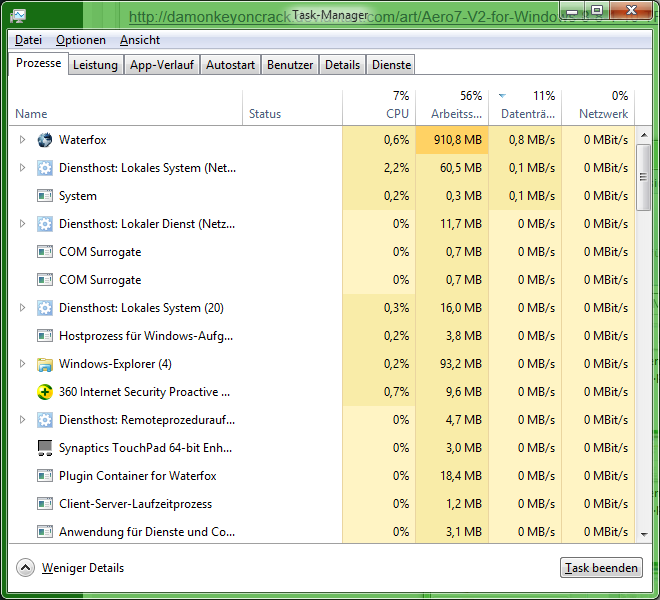Expand Diensthost: Lokales System (20) group

tap(22, 308)
